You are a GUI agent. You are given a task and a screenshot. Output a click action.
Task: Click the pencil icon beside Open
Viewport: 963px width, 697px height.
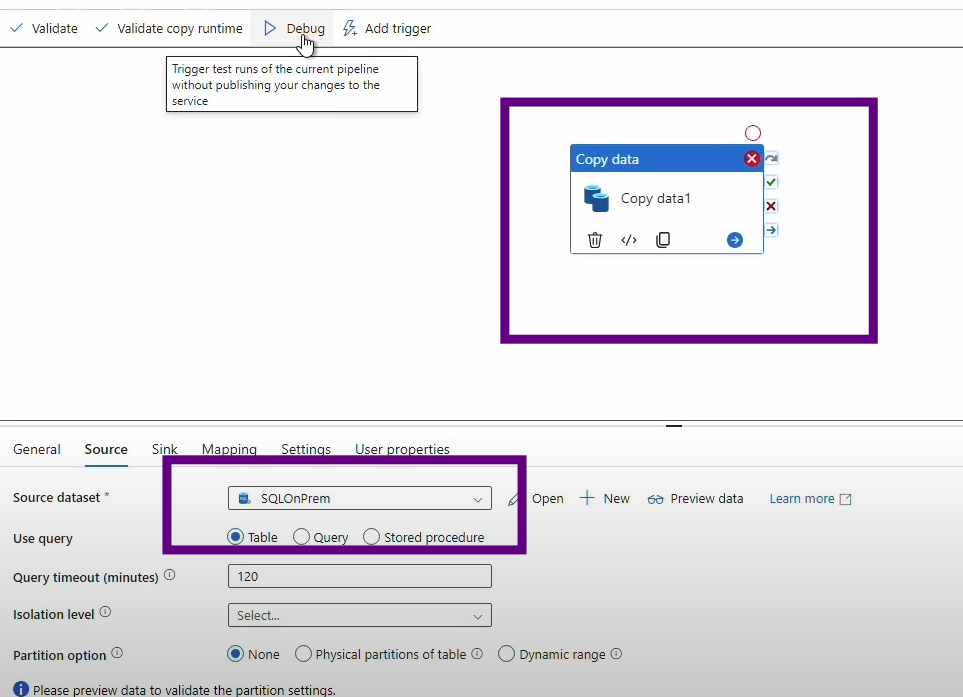pos(513,499)
